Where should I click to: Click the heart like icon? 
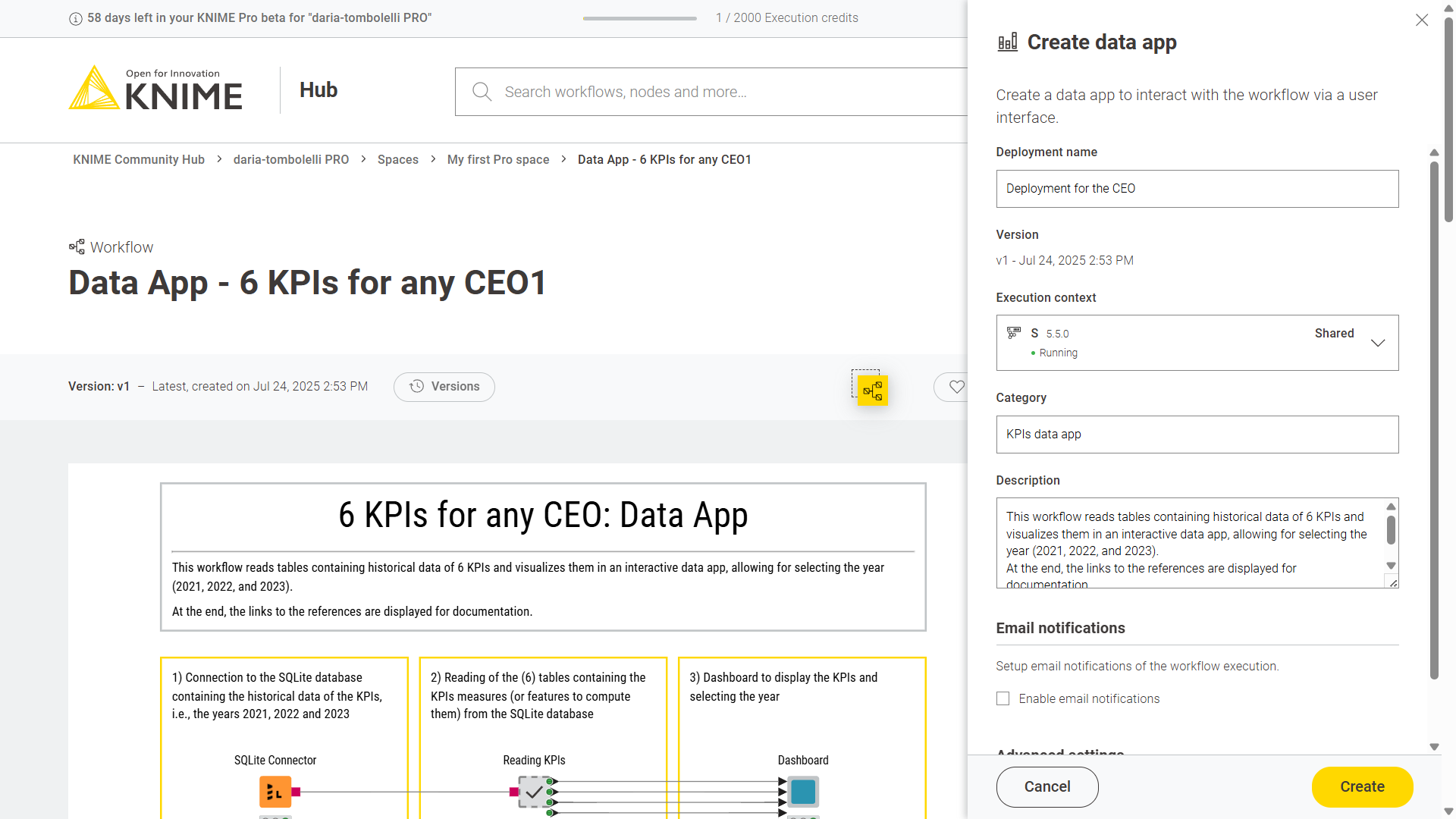click(x=956, y=387)
